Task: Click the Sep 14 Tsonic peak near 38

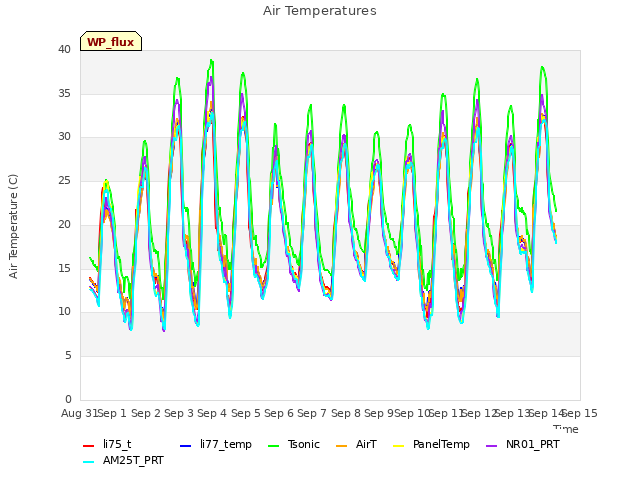Action: click(542, 67)
